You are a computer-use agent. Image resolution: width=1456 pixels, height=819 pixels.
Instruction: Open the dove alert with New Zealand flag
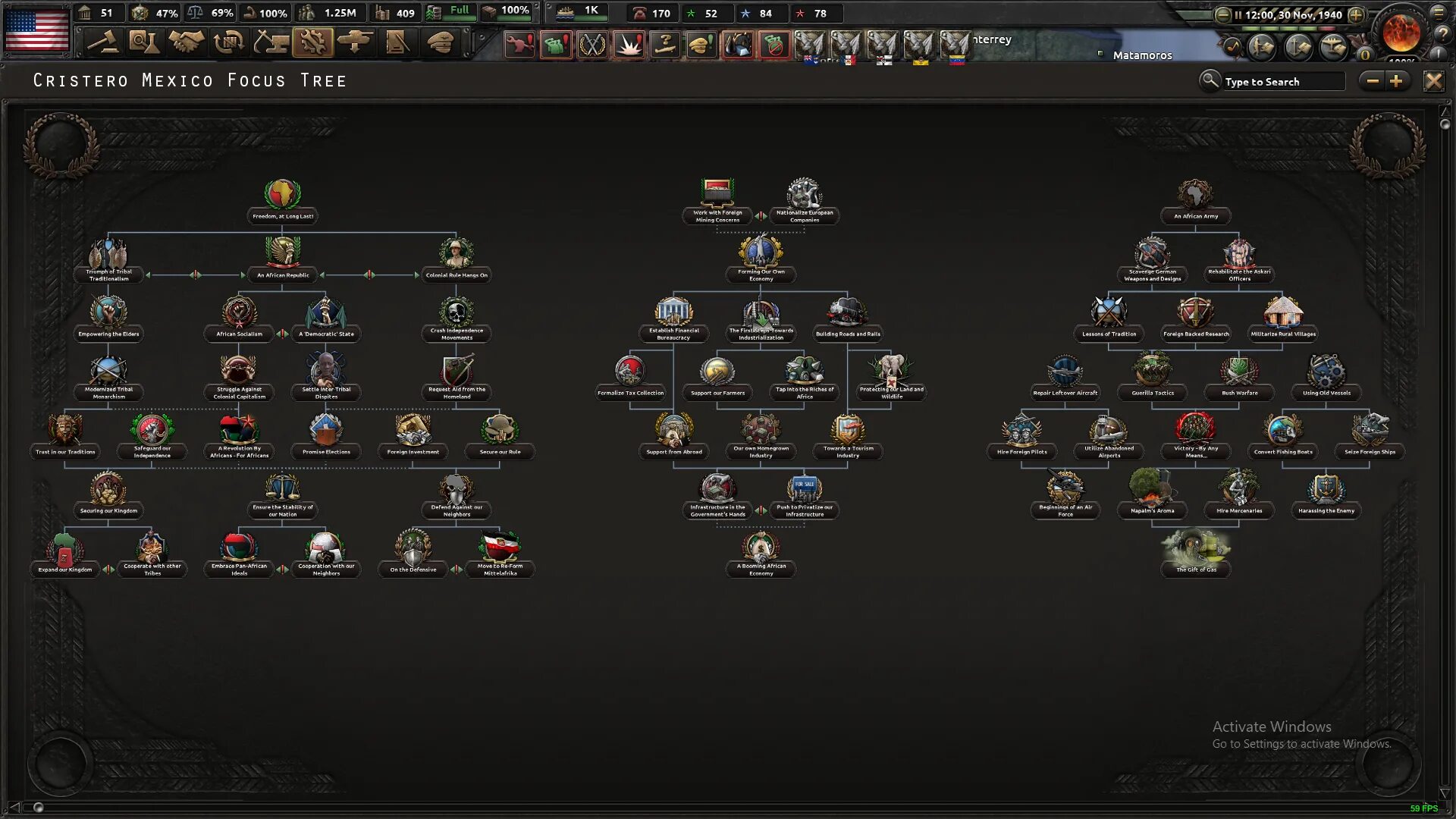tap(810, 47)
